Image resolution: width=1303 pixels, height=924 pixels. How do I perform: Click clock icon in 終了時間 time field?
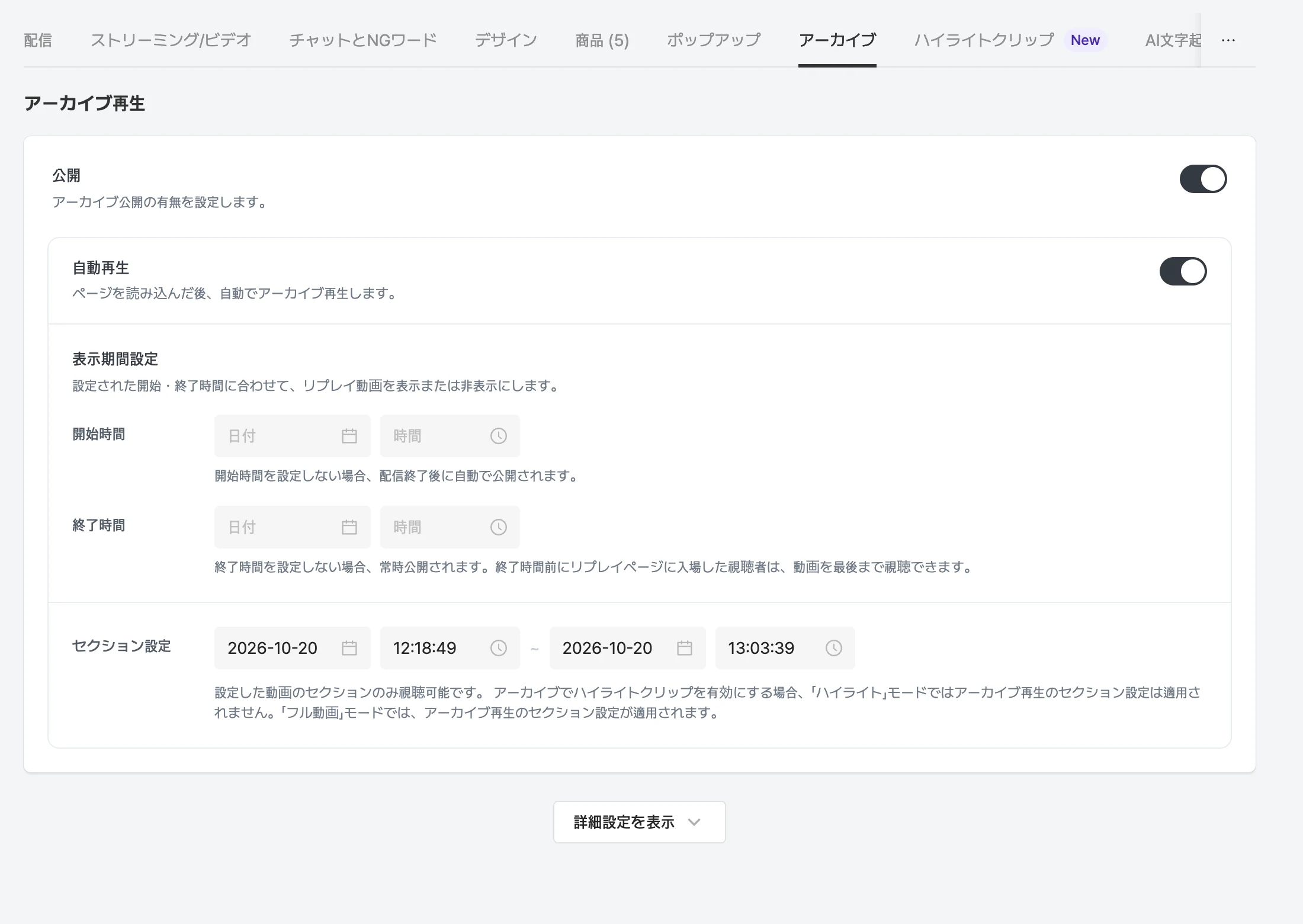pos(499,527)
